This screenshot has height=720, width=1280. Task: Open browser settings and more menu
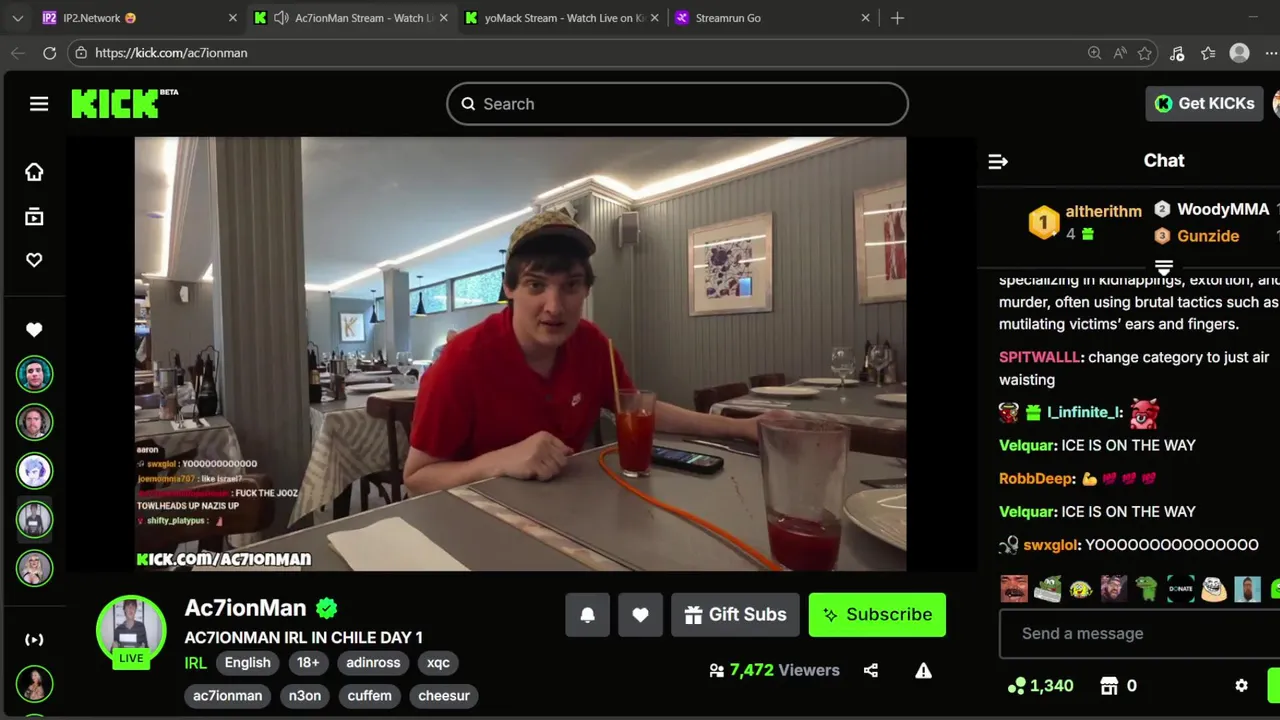tap(1270, 53)
